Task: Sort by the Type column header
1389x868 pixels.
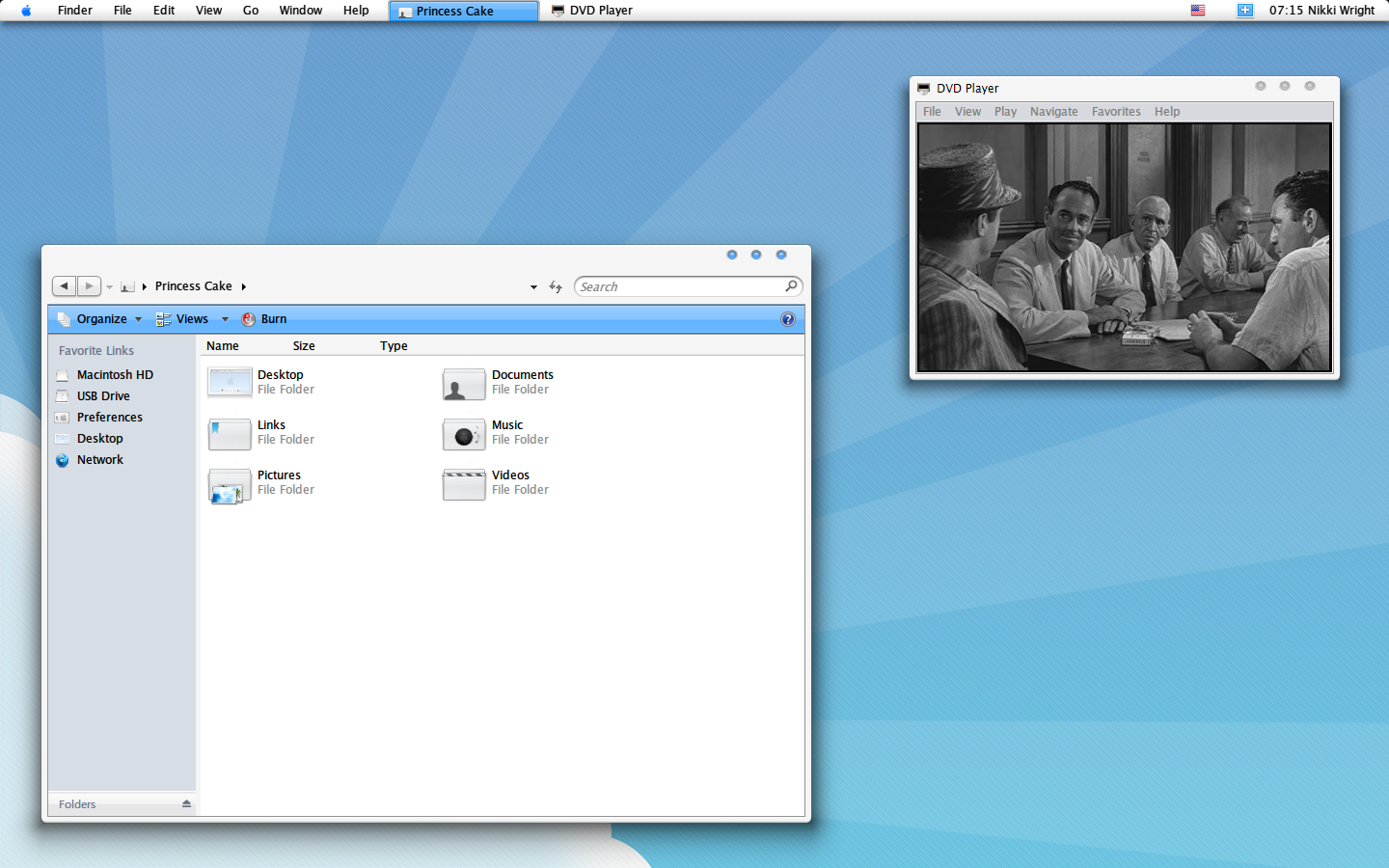Action: click(x=394, y=346)
